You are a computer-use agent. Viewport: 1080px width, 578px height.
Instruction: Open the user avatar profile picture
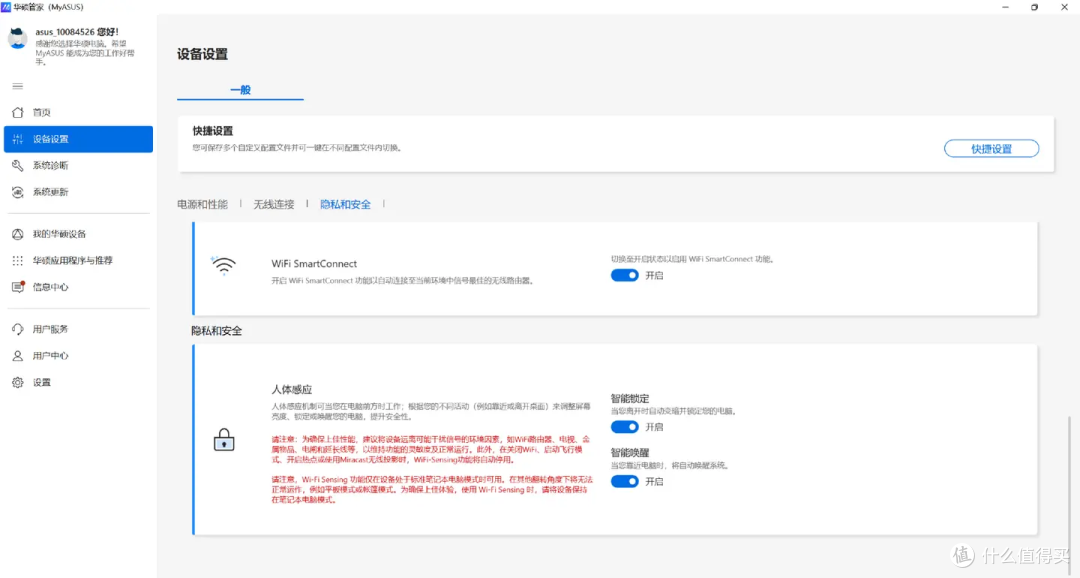pos(17,39)
